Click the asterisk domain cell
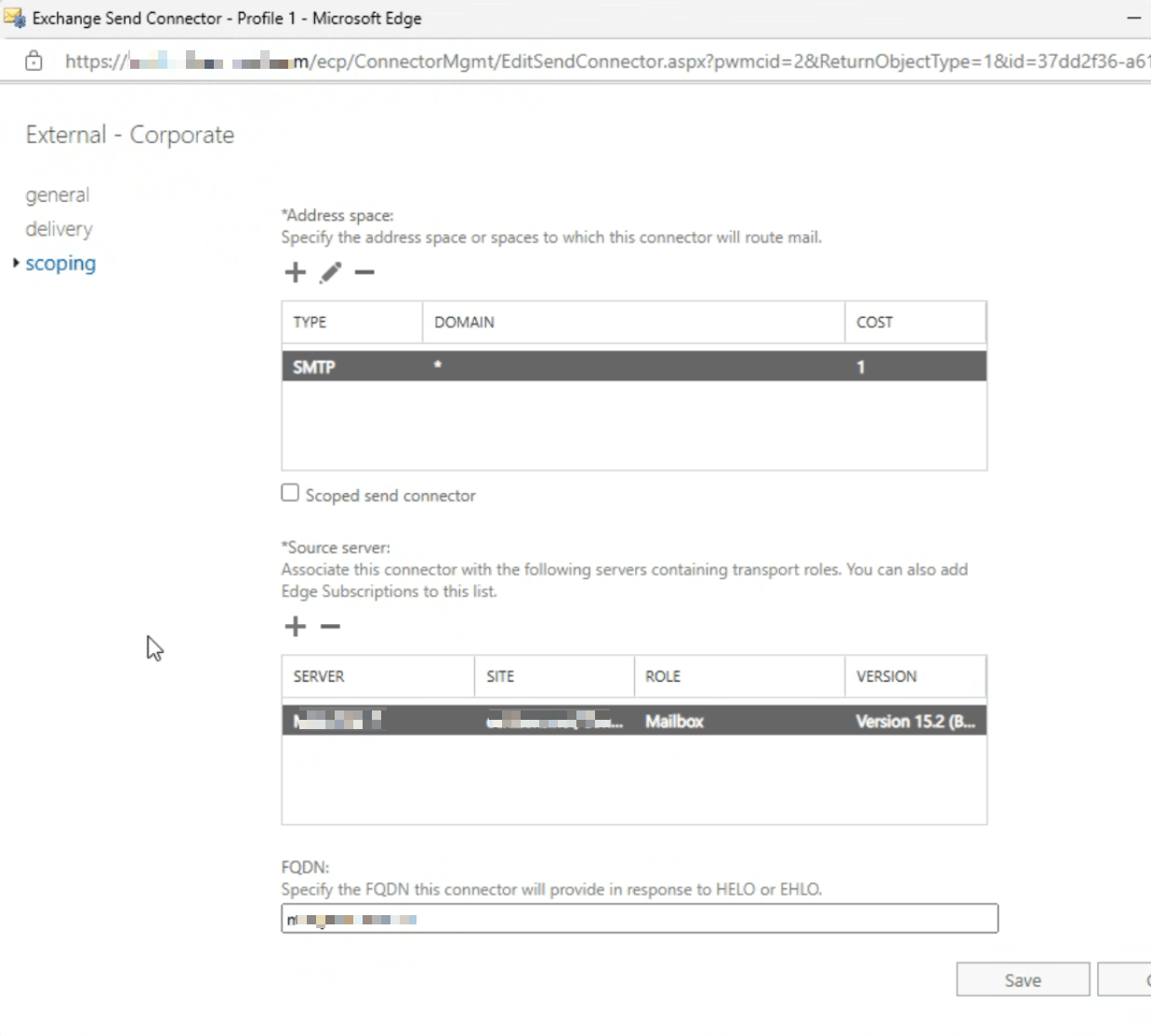 [437, 365]
